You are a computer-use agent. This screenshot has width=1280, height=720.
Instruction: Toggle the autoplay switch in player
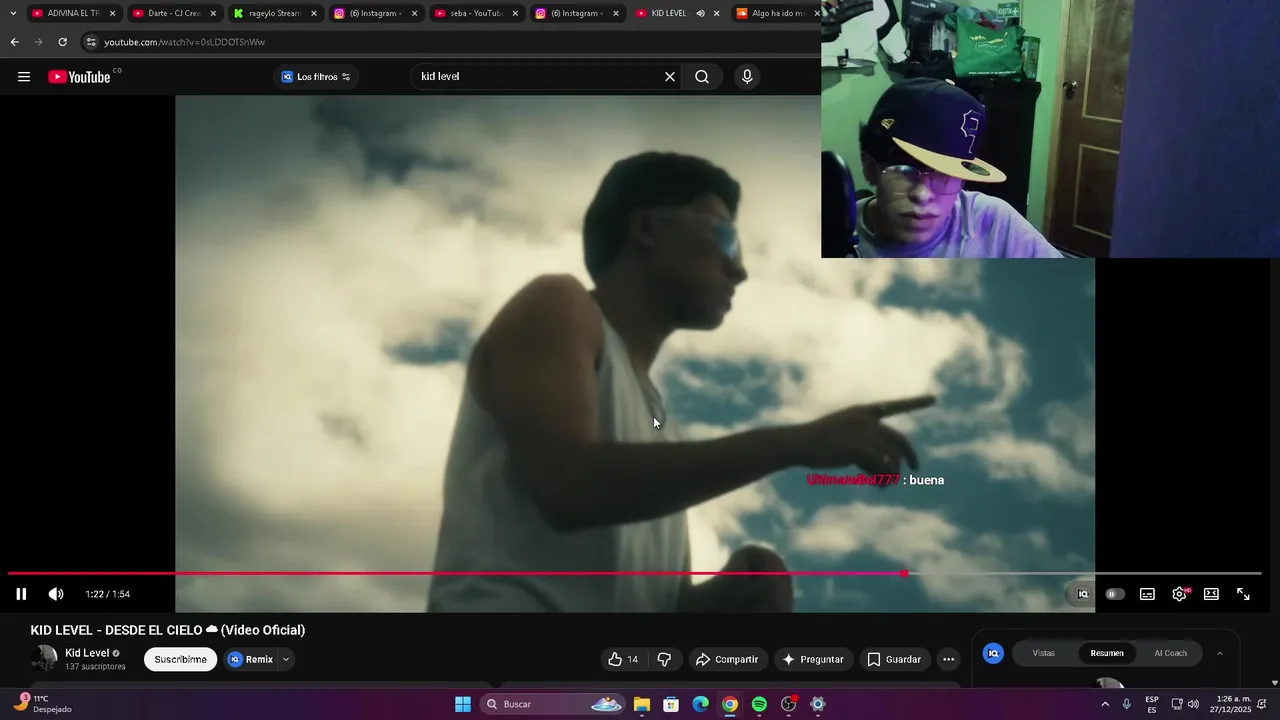coord(1114,594)
